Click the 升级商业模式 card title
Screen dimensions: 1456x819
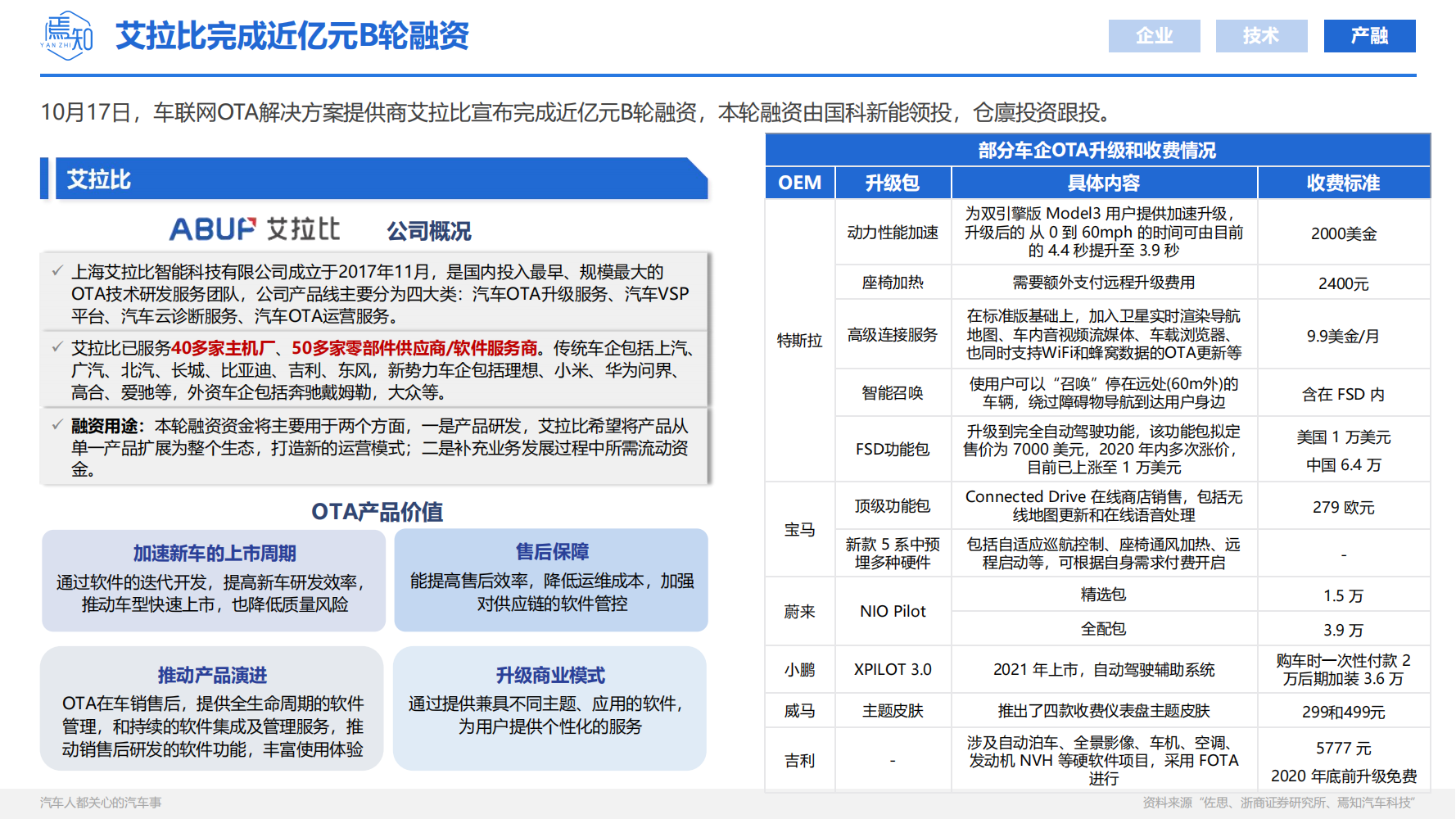[550, 676]
